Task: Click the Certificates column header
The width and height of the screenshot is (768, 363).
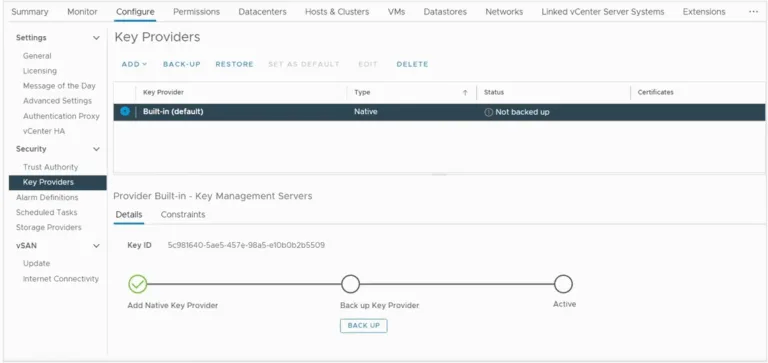Action: point(655,92)
